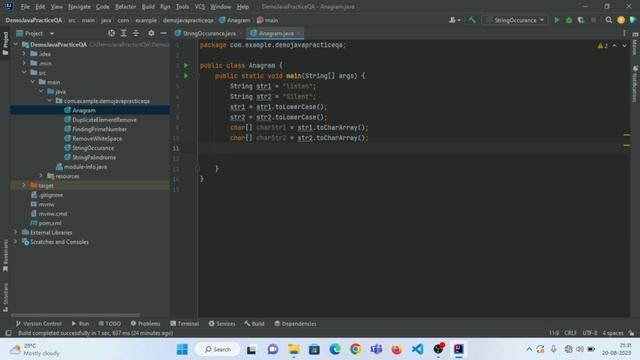Screen dimensions: 640x360
Task: Open Microsoft Edge from taskbar
Action: [335, 349]
